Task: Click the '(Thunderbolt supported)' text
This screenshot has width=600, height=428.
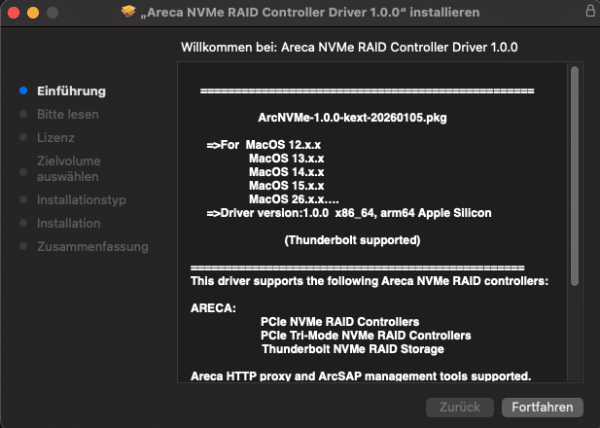Action: 352,240
